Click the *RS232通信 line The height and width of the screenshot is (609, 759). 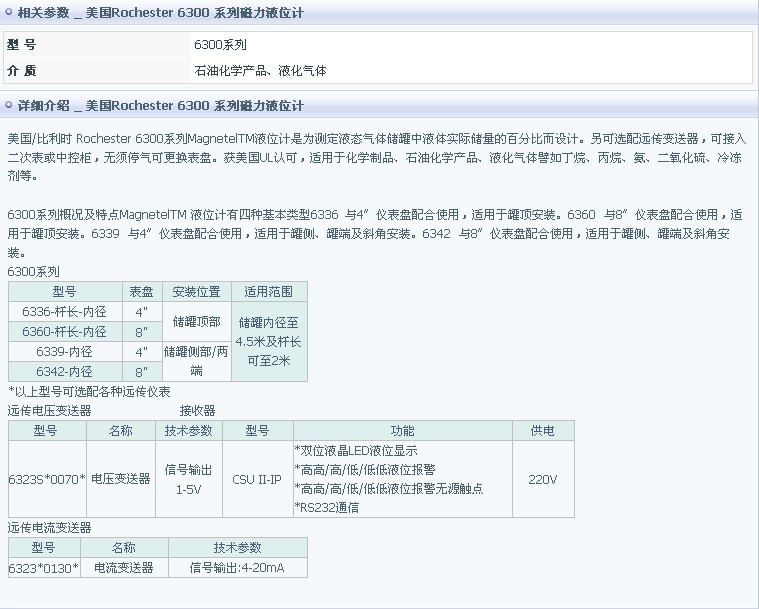pyautogui.click(x=327, y=507)
